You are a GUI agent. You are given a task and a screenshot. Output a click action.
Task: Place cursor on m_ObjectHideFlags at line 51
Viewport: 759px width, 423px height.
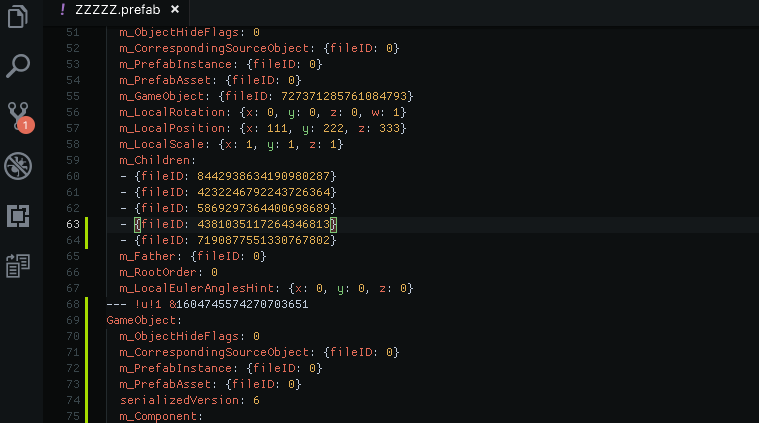pyautogui.click(x=179, y=32)
